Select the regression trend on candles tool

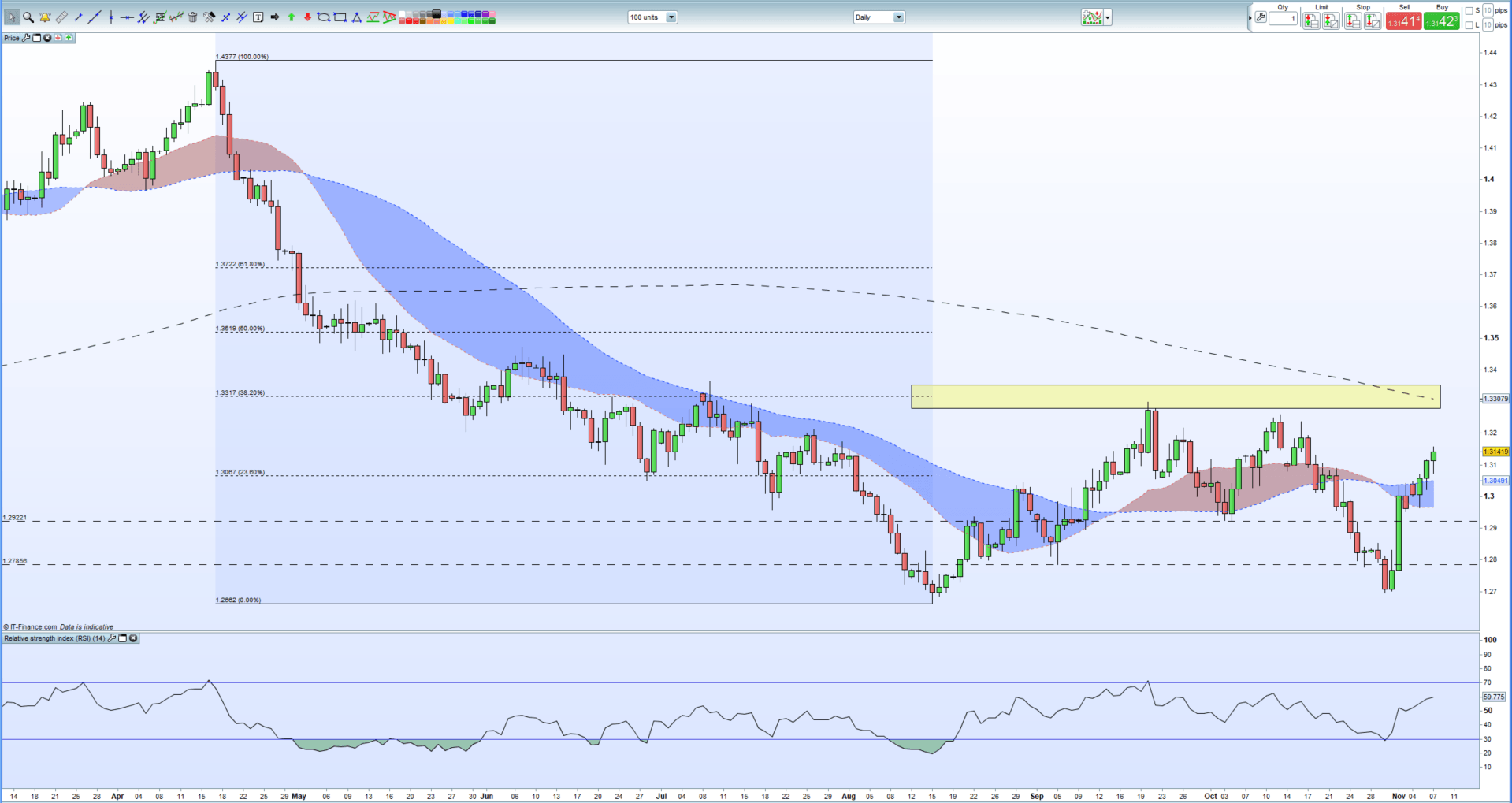tap(176, 17)
